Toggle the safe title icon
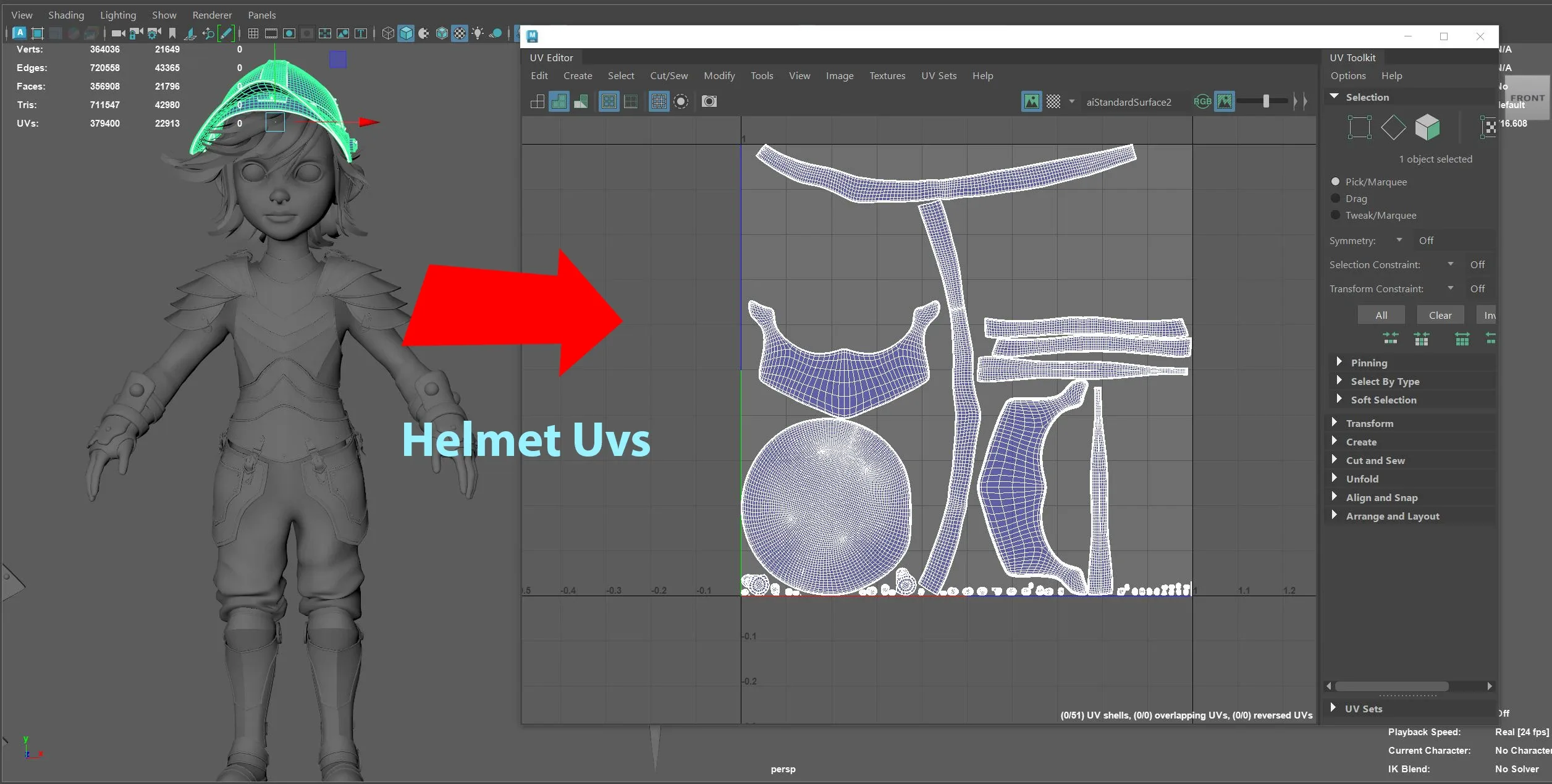Screen dimensions: 1552x784 point(361,33)
